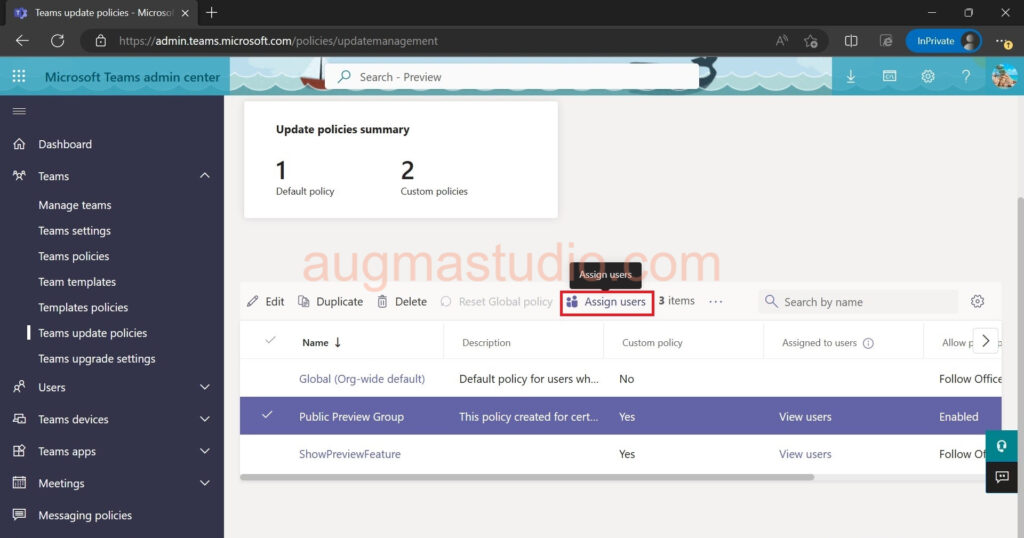Open table column settings gear
Viewport: 1024px width, 538px height.
[978, 302]
